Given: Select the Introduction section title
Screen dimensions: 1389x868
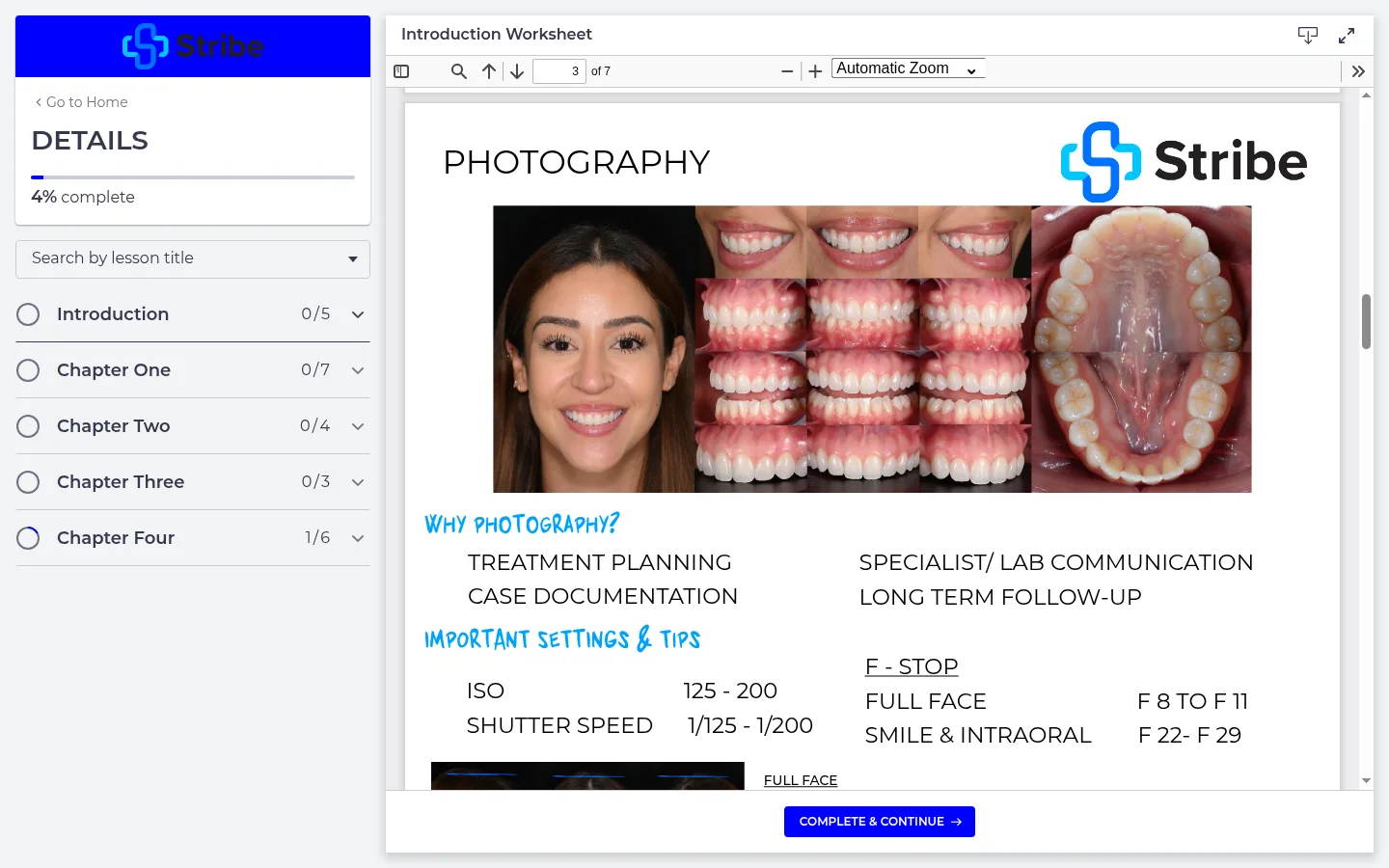Looking at the screenshot, I should click(x=113, y=314).
